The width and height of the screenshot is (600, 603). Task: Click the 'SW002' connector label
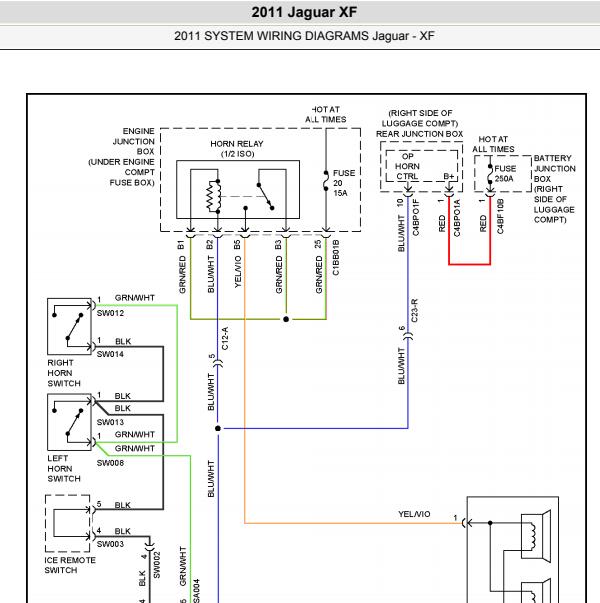click(157, 565)
